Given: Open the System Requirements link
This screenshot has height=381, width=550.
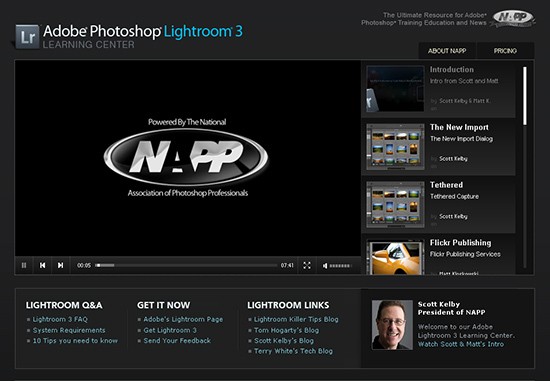Looking at the screenshot, I should coord(69,330).
